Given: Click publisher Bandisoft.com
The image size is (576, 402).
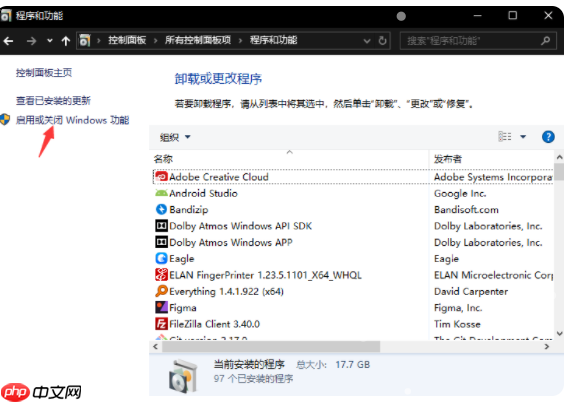Looking at the screenshot, I should [x=467, y=209].
